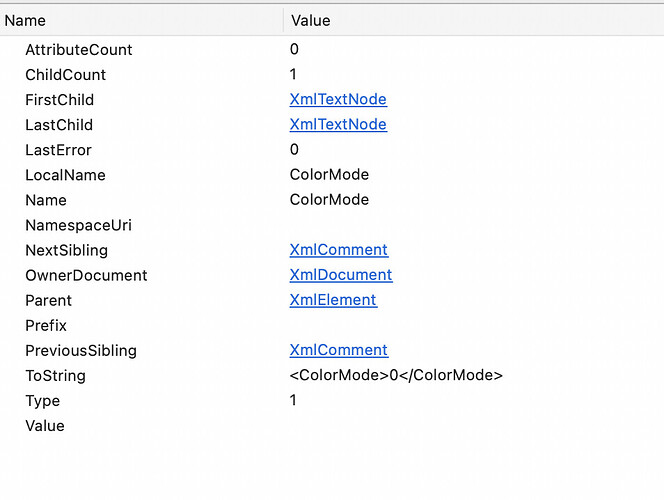Open the LastChild XmlTextNode link

338,124
